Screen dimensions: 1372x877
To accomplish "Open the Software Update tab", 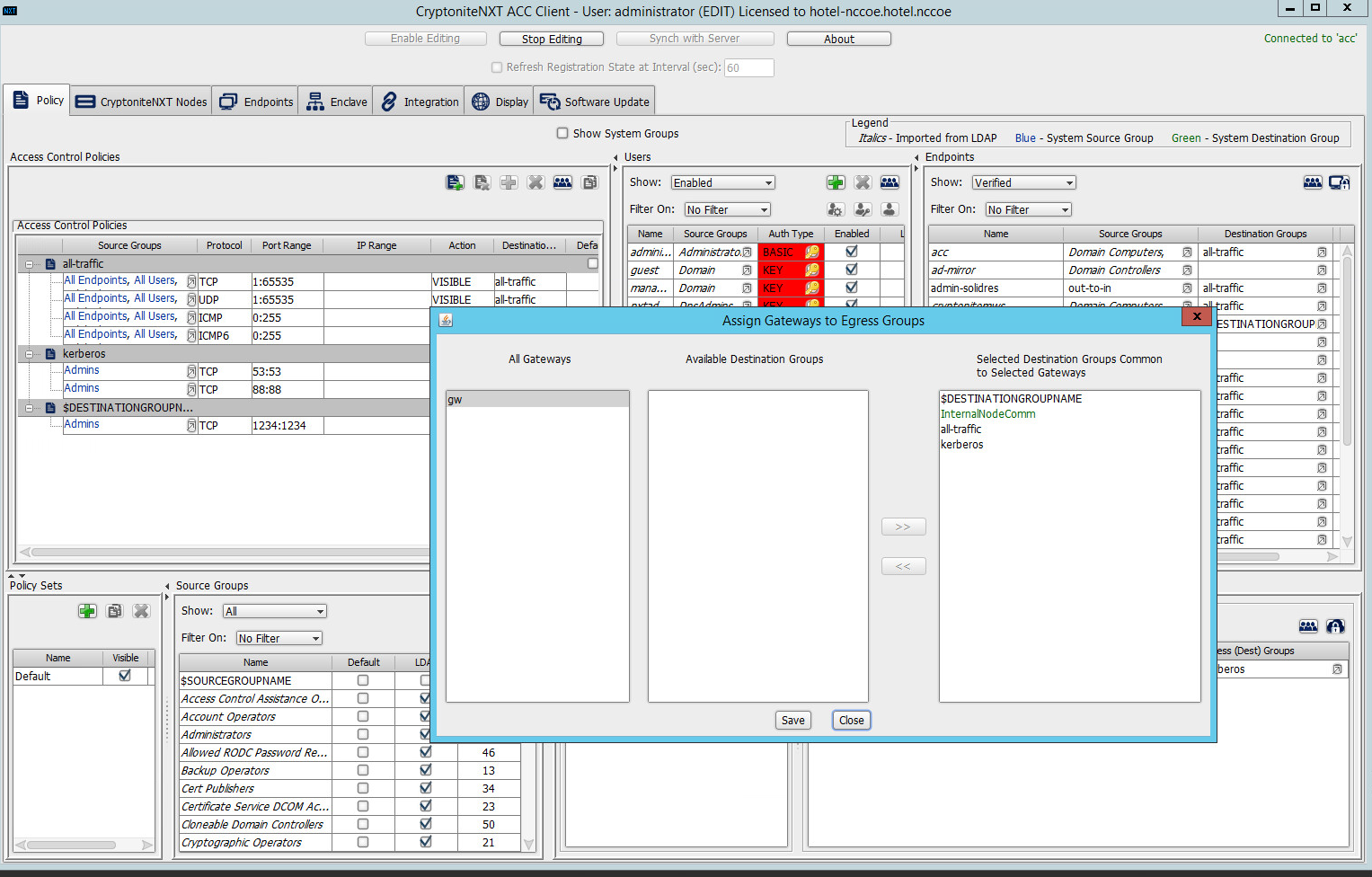I will [595, 102].
